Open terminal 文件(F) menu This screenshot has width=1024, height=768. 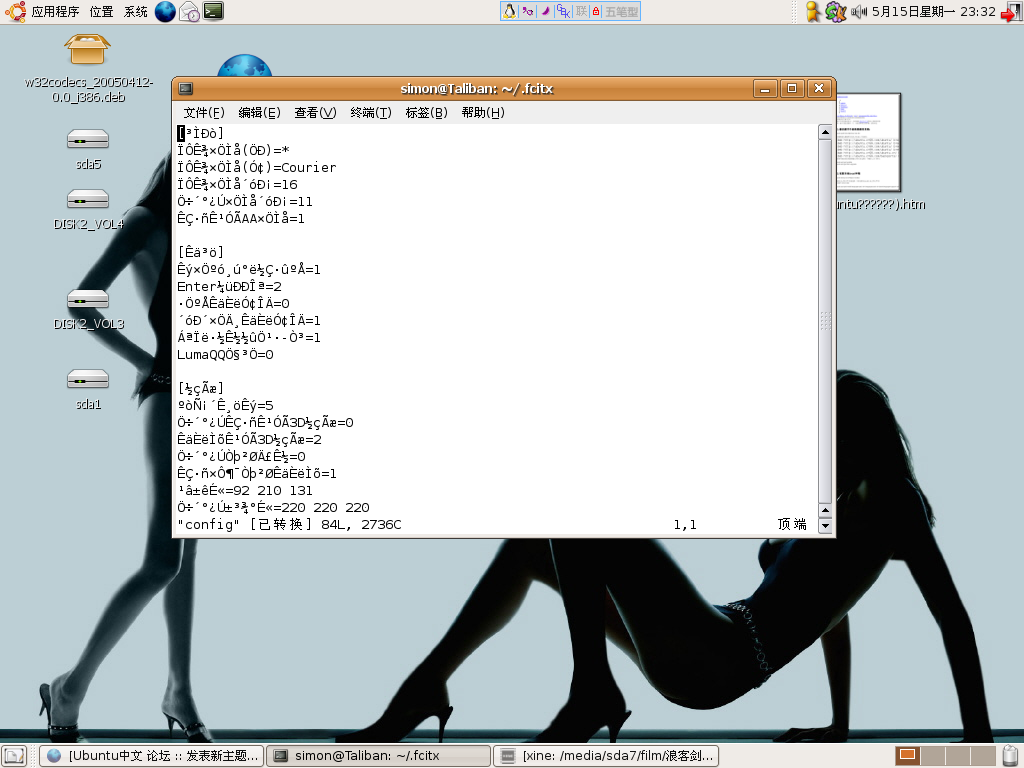(204, 112)
